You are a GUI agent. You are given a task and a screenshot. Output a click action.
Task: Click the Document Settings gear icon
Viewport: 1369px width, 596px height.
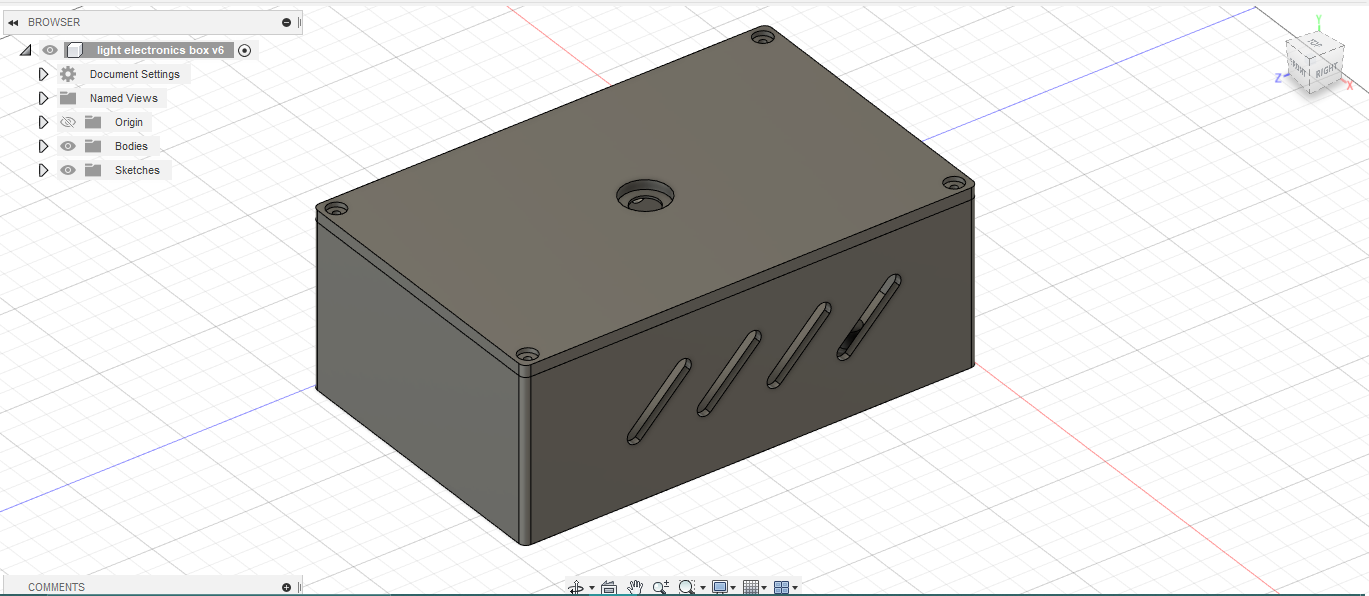click(67, 73)
